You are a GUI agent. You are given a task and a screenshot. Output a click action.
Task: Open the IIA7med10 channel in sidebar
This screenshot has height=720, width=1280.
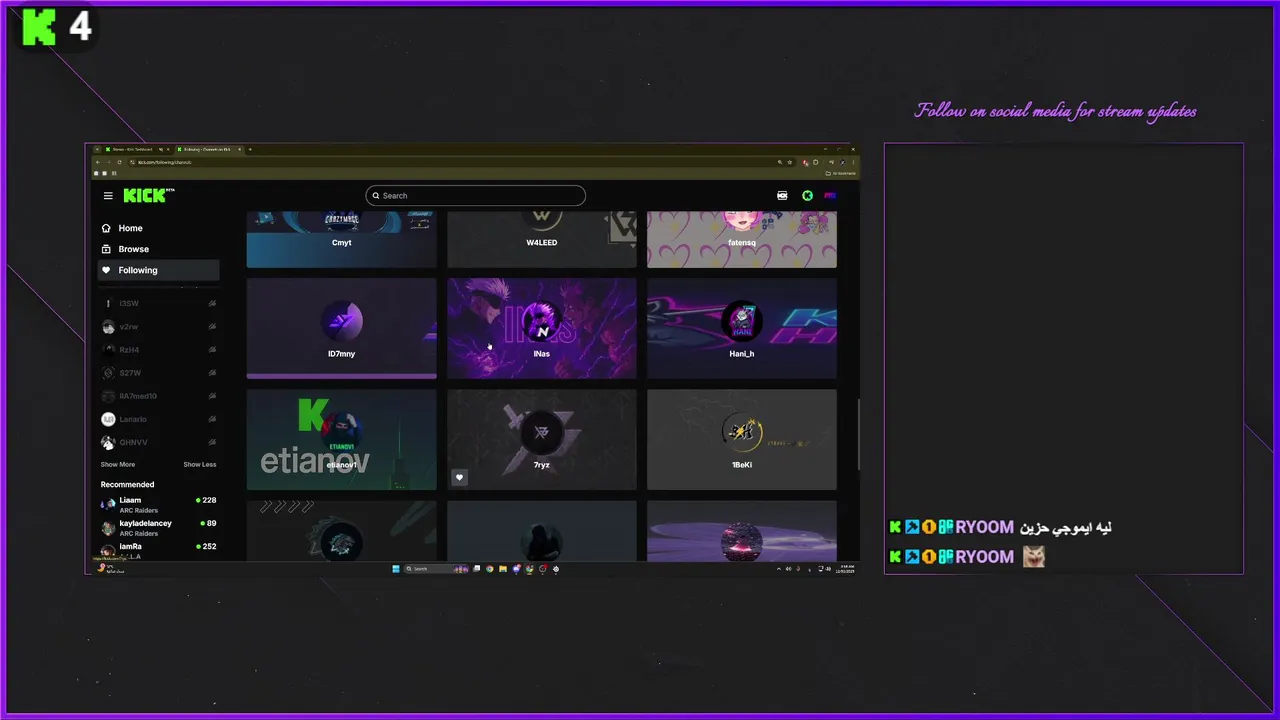click(x=160, y=396)
